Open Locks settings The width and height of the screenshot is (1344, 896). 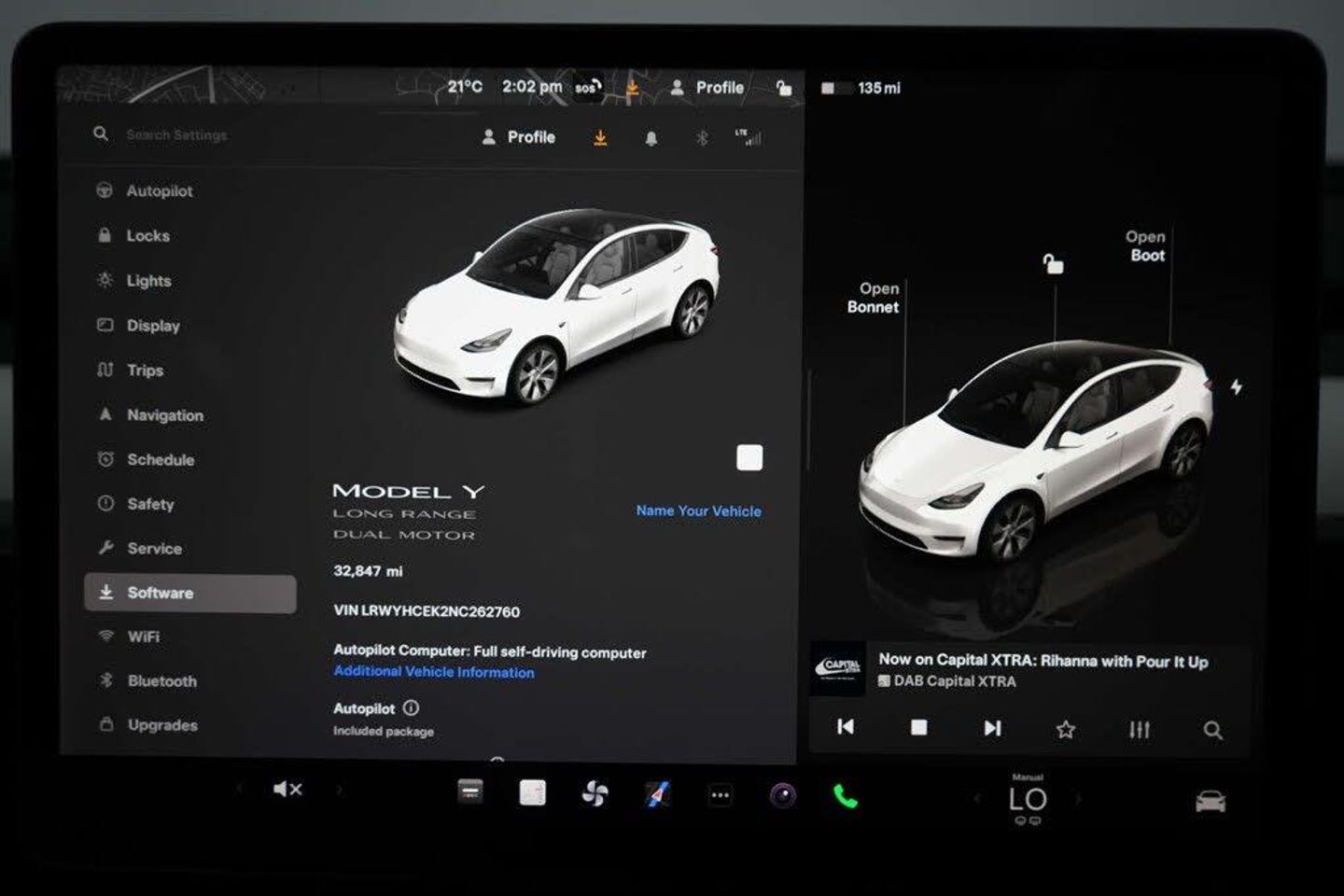click(x=133, y=235)
